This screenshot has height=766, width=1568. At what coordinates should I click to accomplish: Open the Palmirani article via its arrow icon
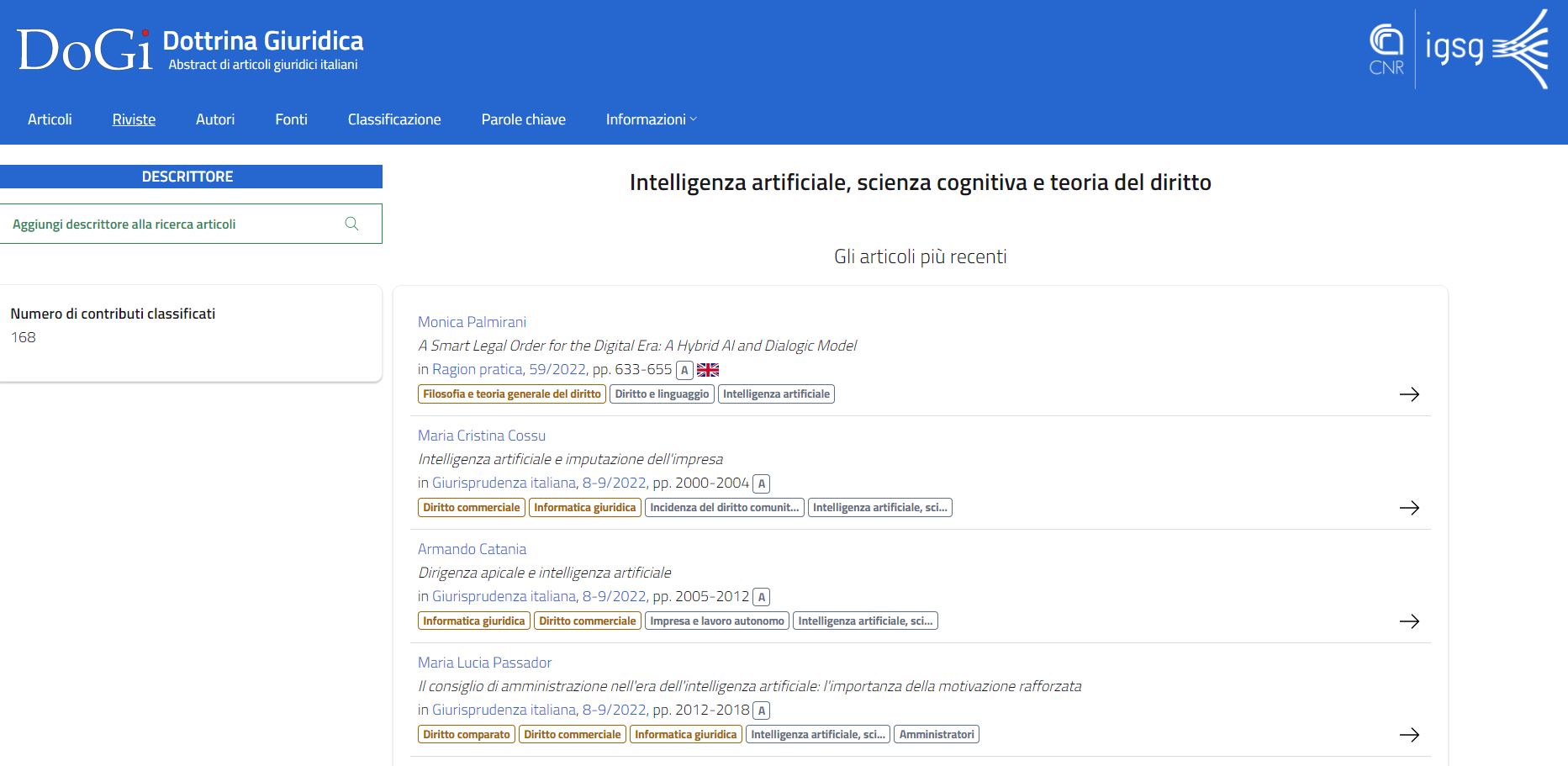[1412, 394]
